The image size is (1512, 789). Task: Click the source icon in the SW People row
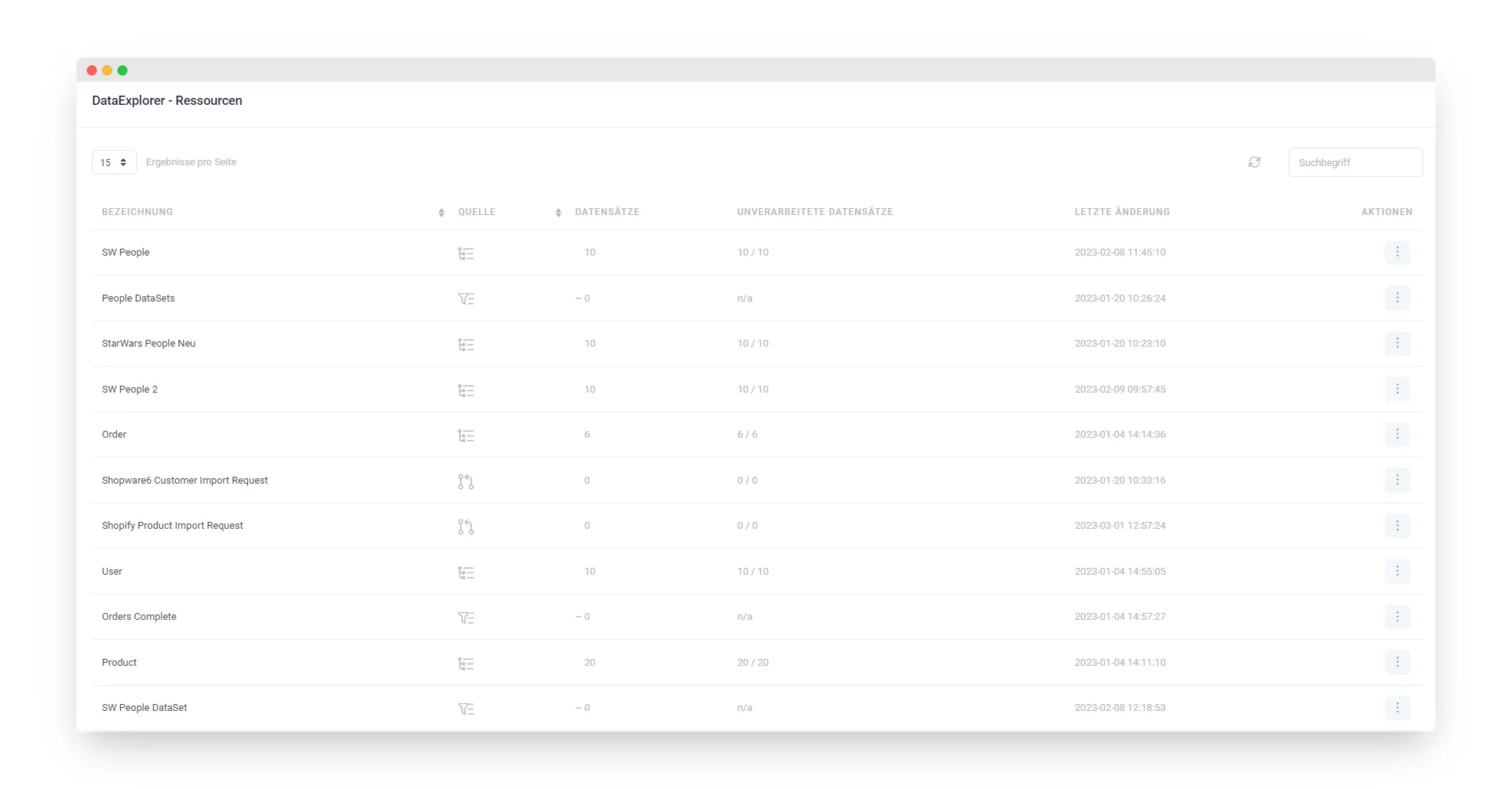click(466, 253)
